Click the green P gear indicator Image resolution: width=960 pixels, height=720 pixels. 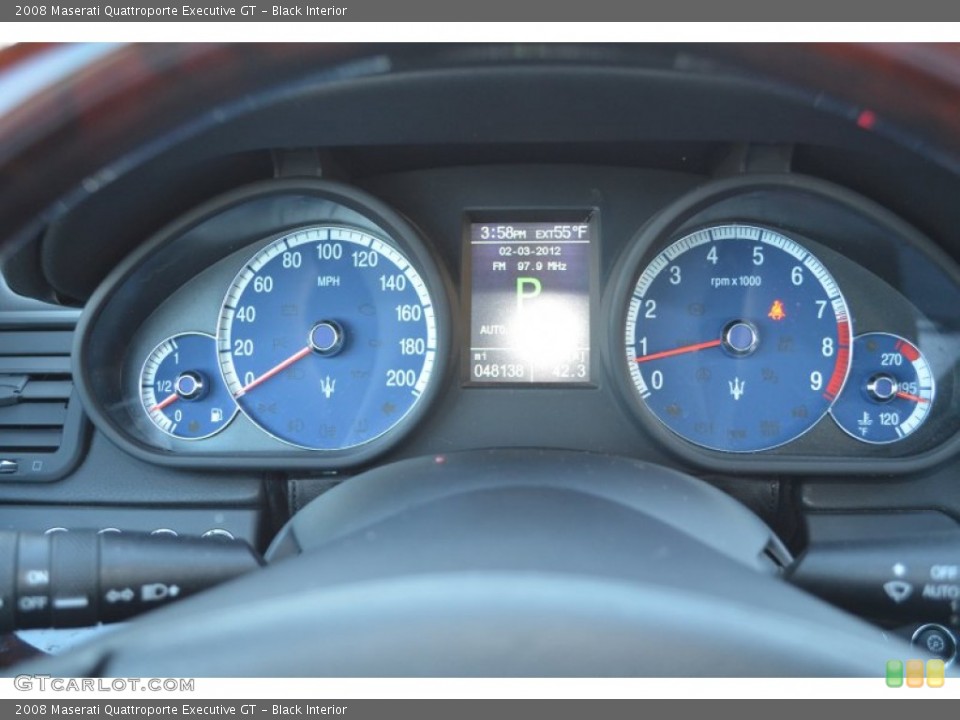tap(528, 296)
